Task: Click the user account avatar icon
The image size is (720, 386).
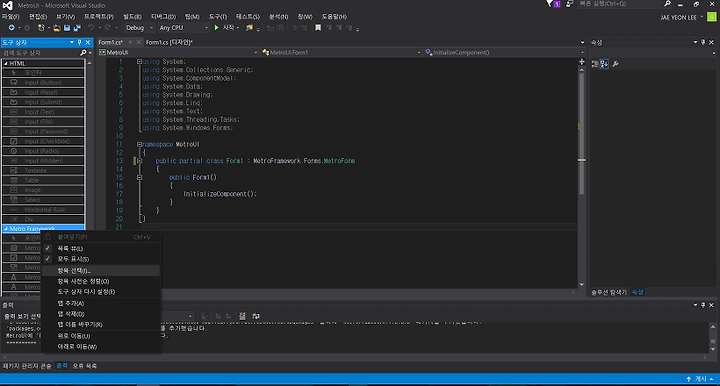Action: (x=712, y=17)
